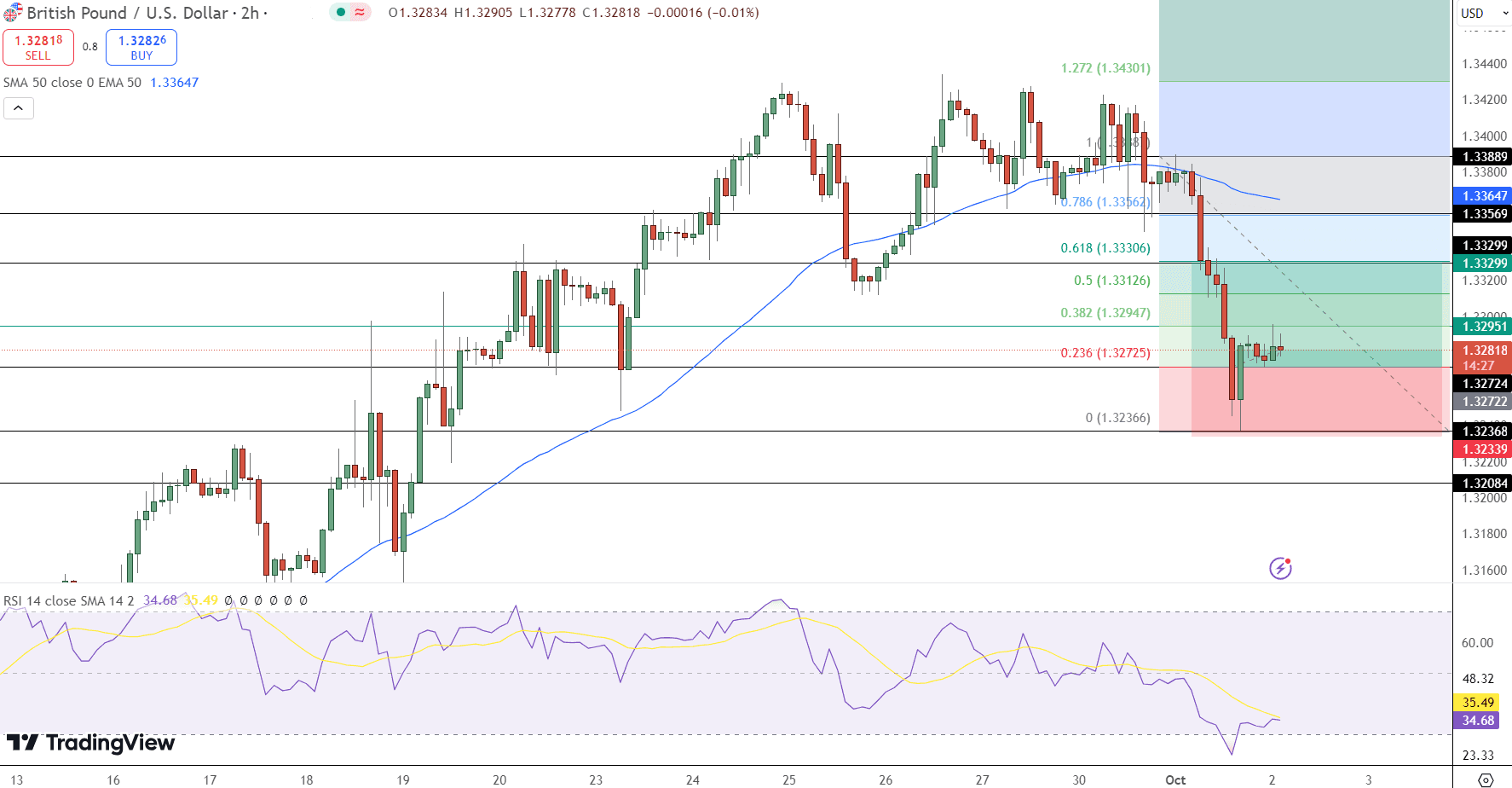
Task: Select the British Pound / U.S. Dollar title
Action: tap(128, 13)
